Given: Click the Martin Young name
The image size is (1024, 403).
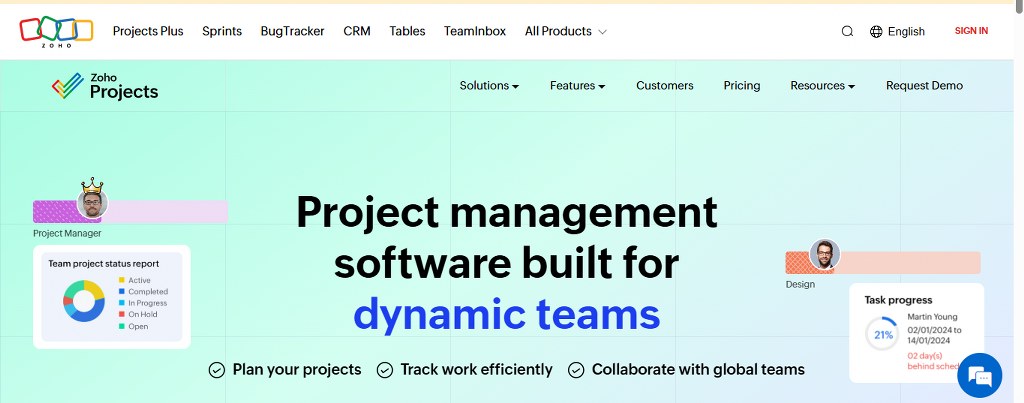Looking at the screenshot, I should coord(933,317).
